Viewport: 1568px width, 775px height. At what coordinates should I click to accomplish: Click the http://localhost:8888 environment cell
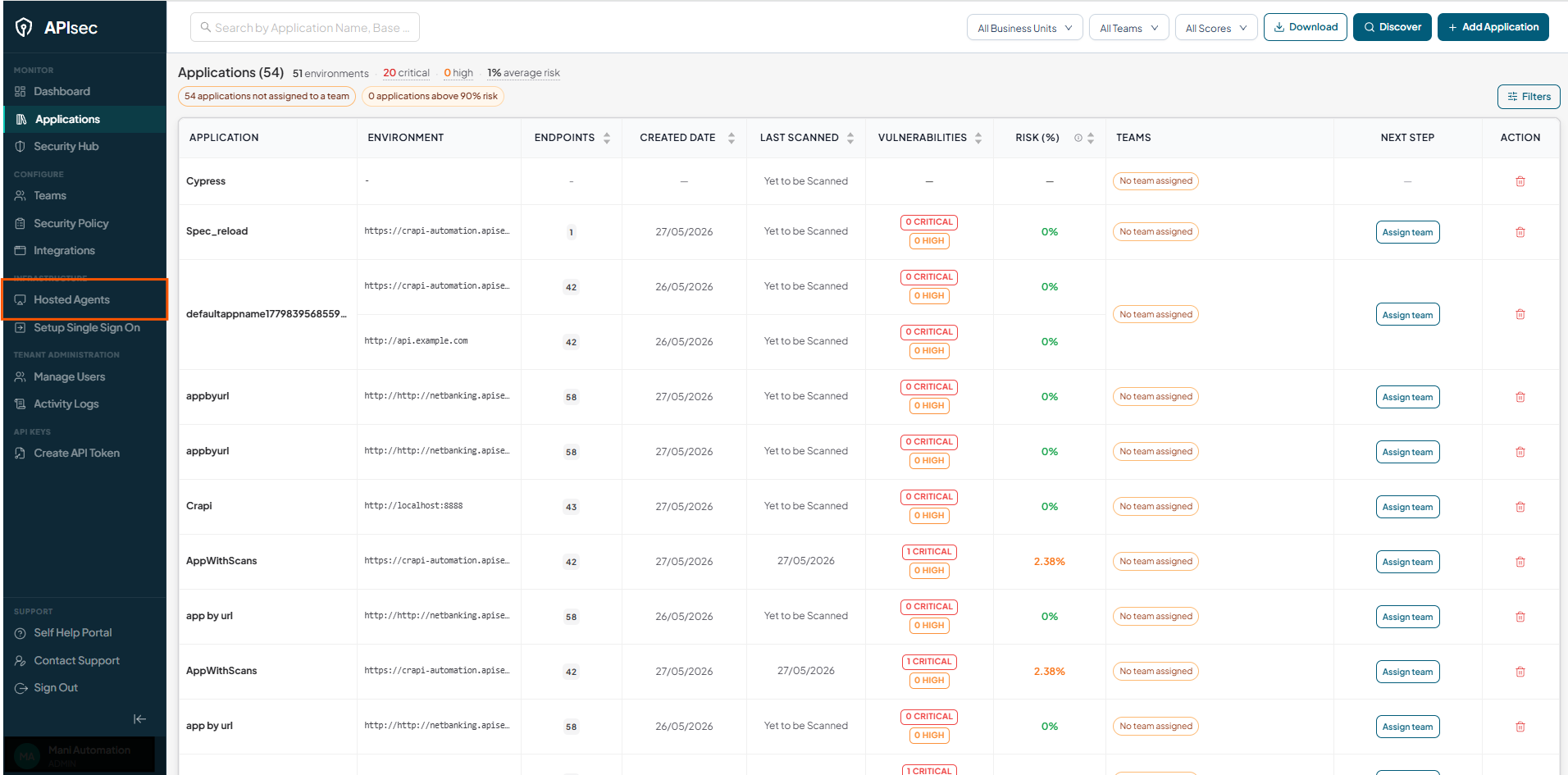pyautogui.click(x=413, y=506)
